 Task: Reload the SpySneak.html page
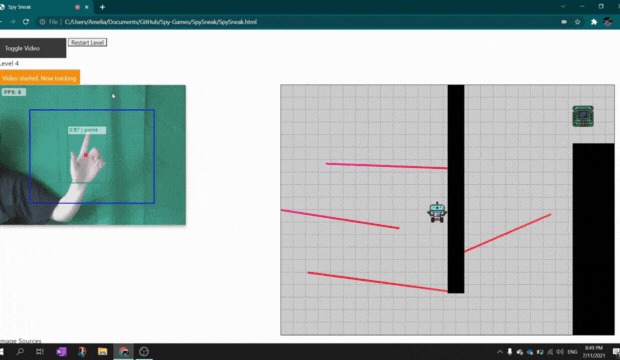click(26, 22)
